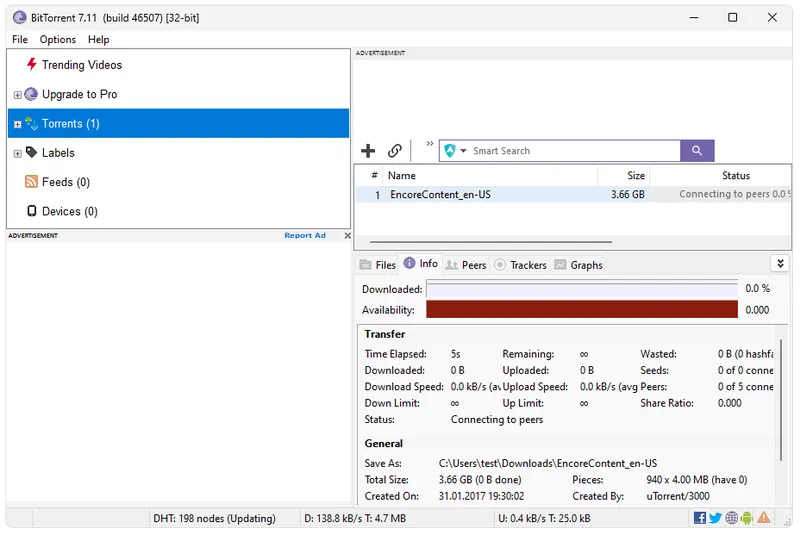This screenshot has height=535, width=800.
Task: Expand the Upgrade to Pro node
Action: 17,95
